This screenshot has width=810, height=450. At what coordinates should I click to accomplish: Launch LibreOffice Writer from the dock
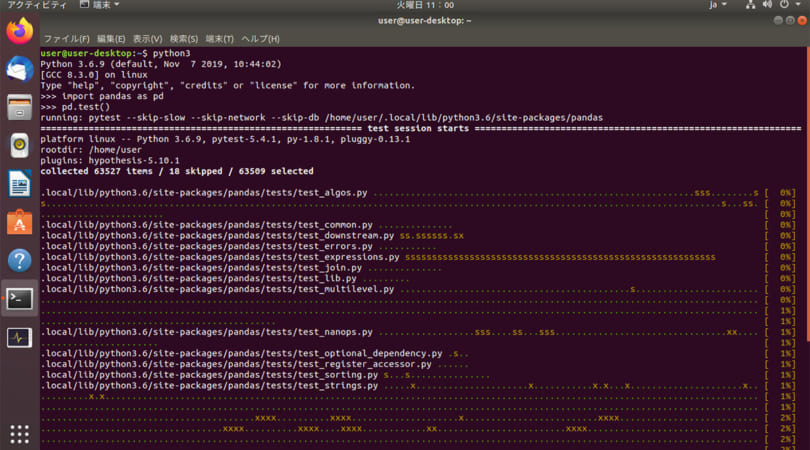(20, 183)
